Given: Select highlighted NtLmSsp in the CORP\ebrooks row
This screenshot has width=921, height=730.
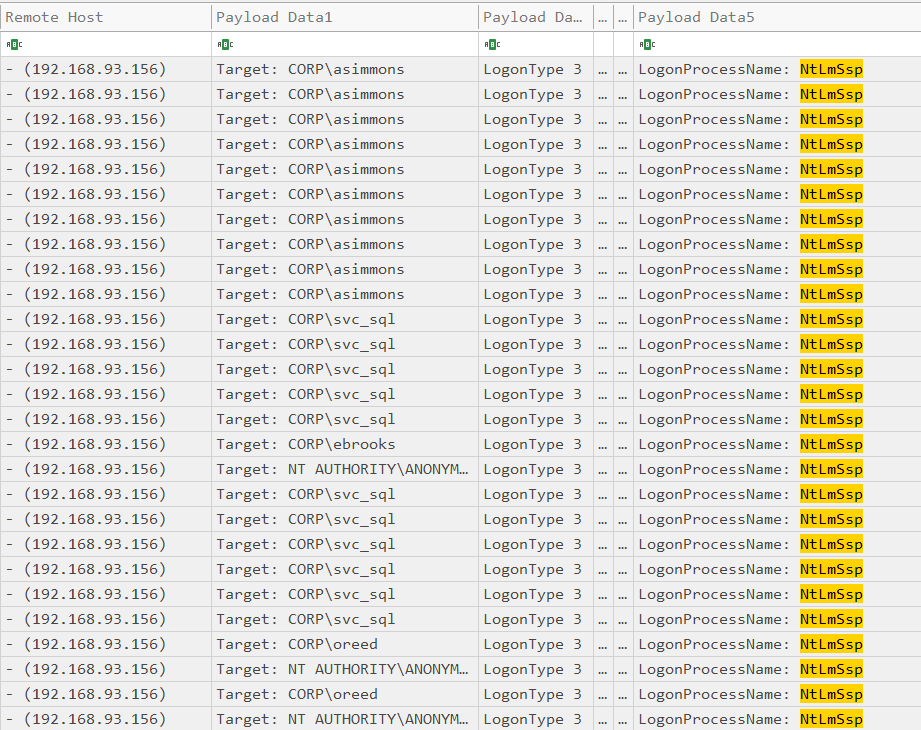Looking at the screenshot, I should click(x=831, y=445).
